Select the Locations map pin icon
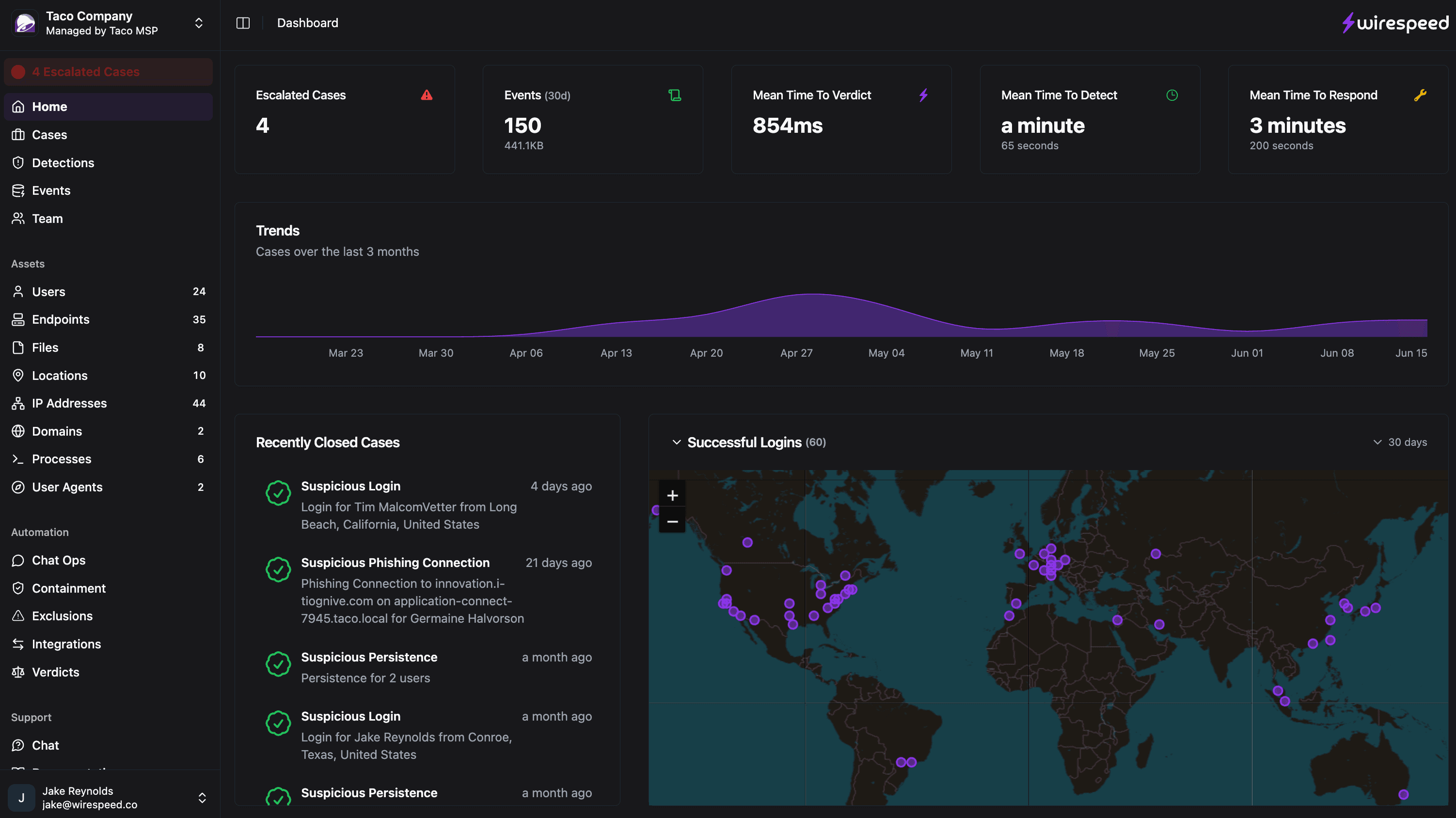Viewport: 1456px width, 818px height. [x=18, y=375]
